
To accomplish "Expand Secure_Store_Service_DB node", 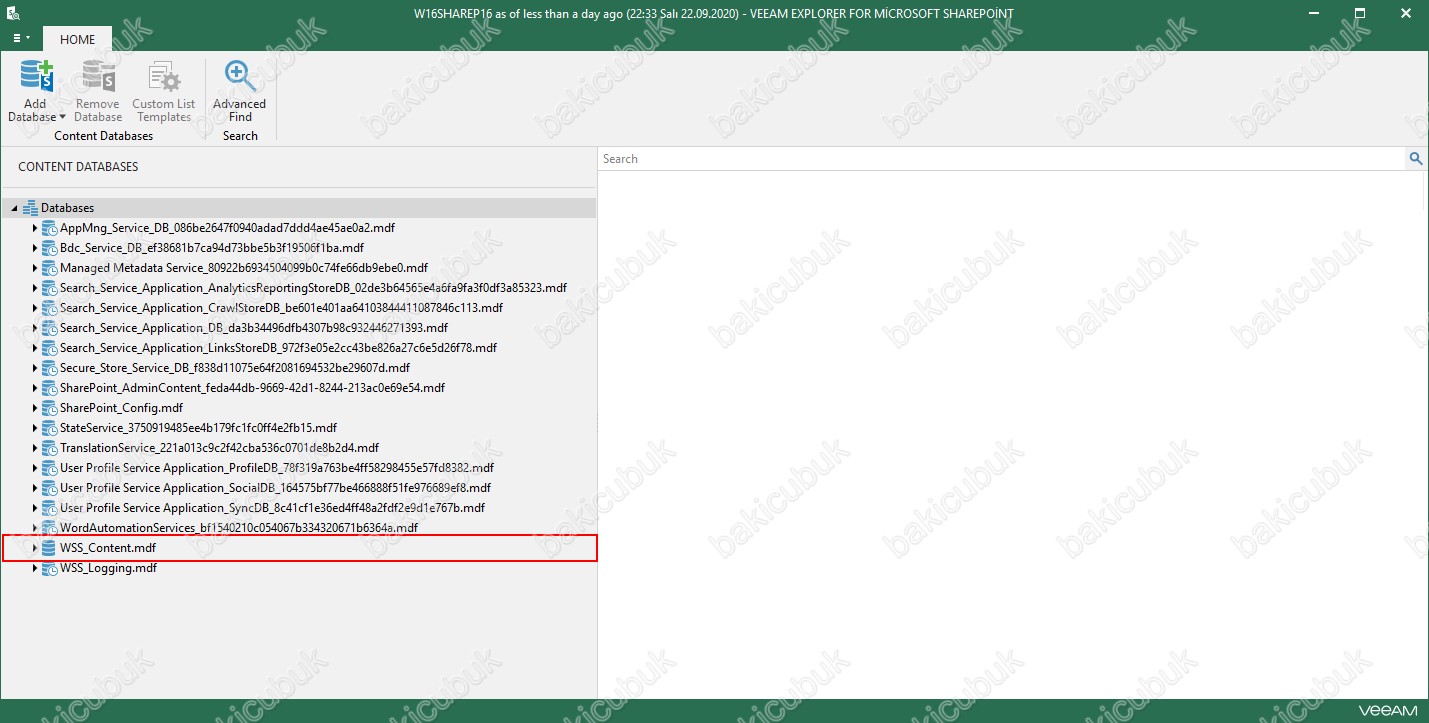I will pyautogui.click(x=35, y=368).
